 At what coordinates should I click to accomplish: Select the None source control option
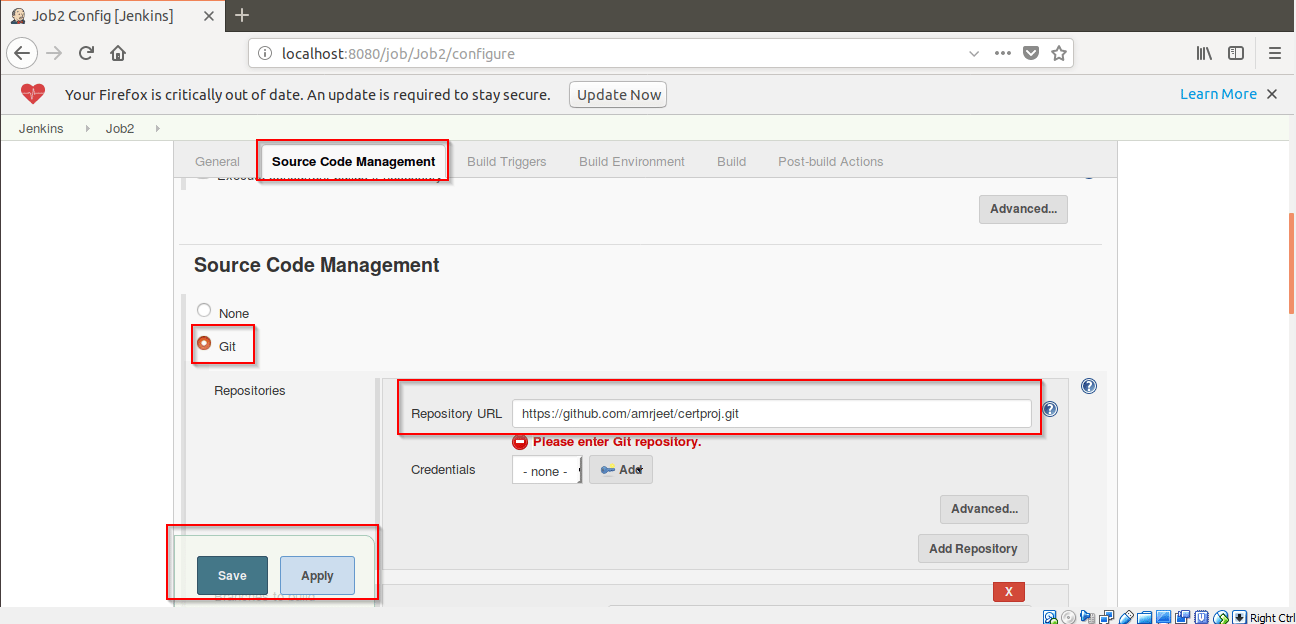pos(204,311)
